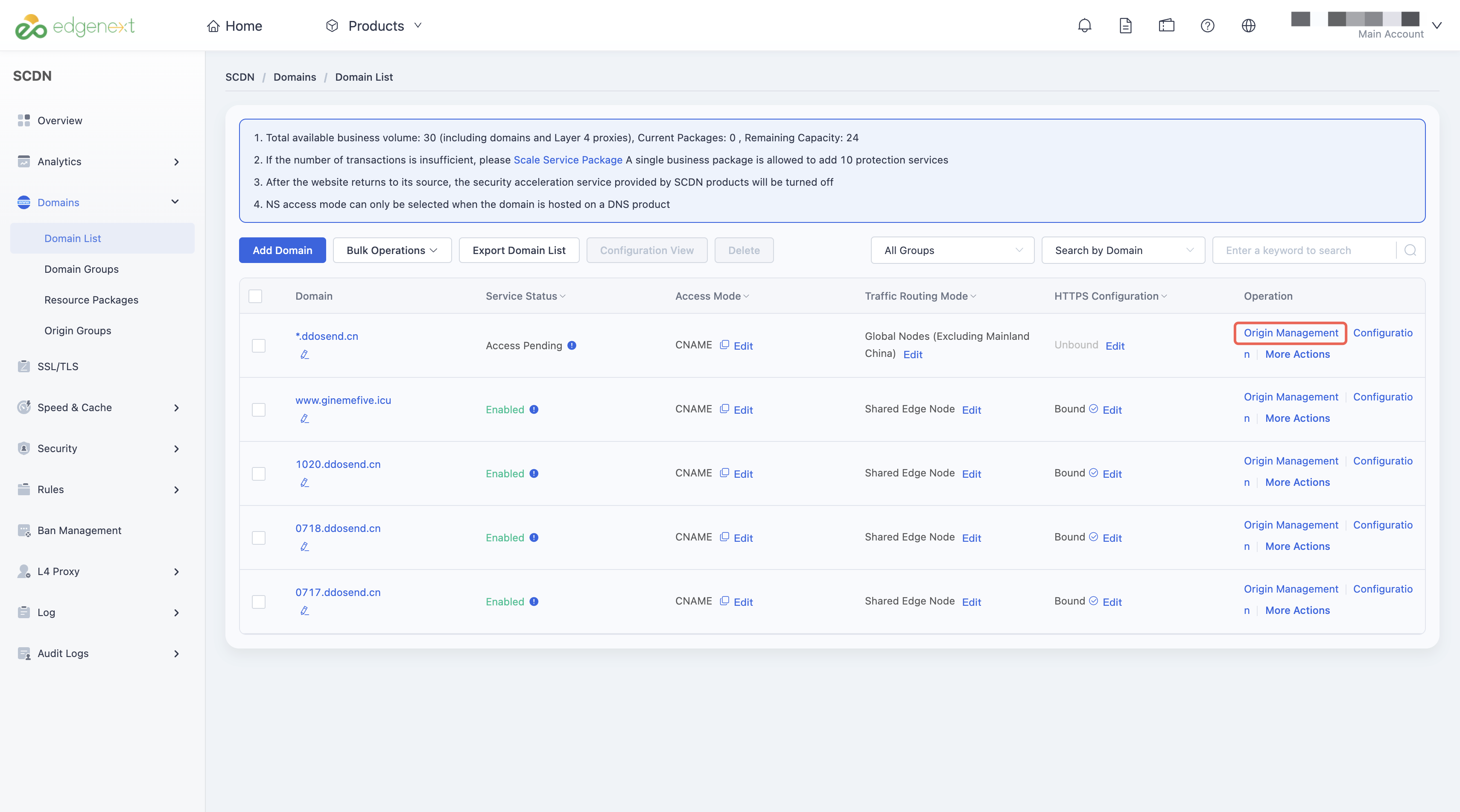This screenshot has width=1460, height=812.
Task: Expand the Main Account menu arrow
Action: [x=1437, y=26]
